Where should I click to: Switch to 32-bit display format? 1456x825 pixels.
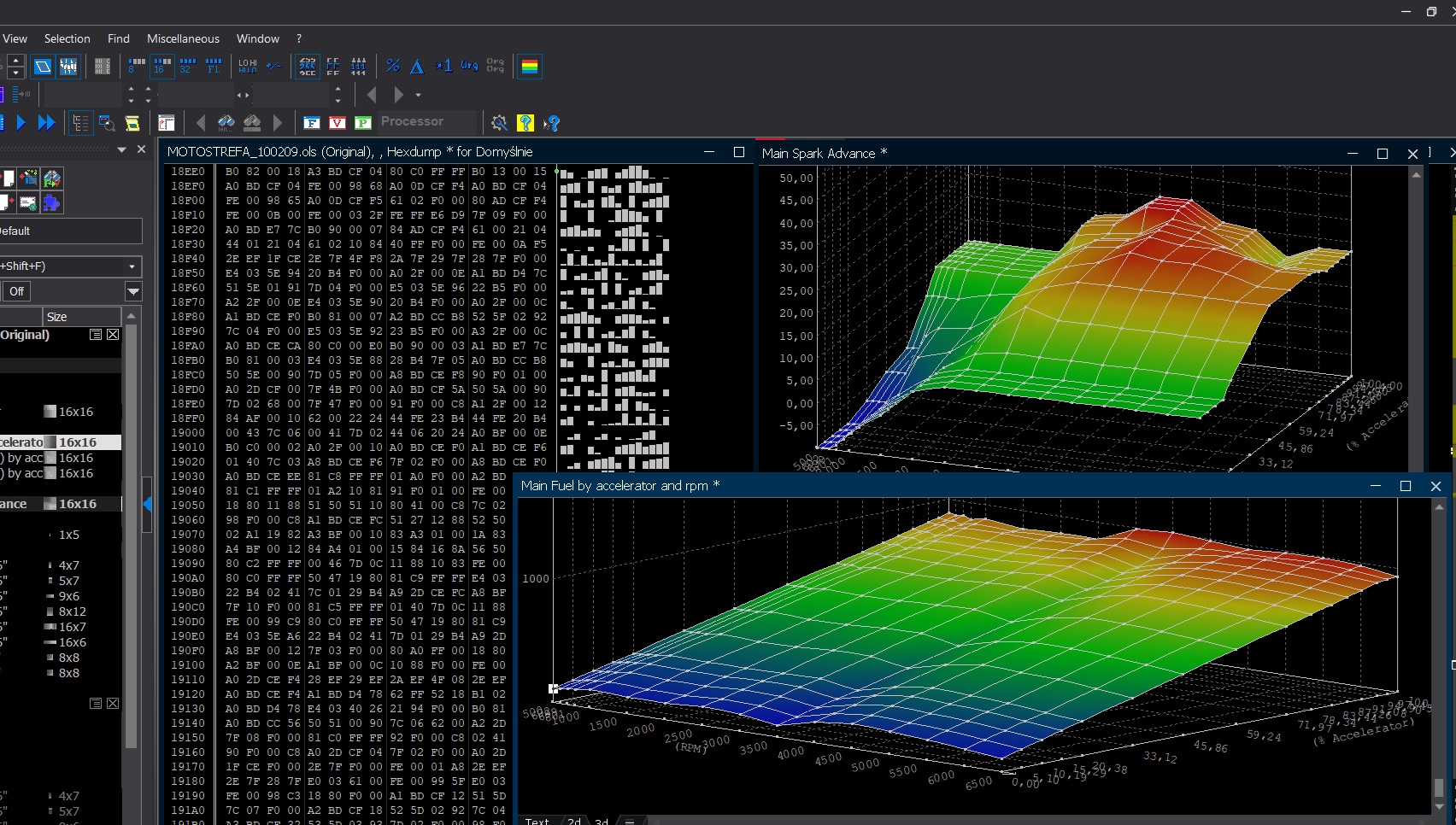pyautogui.click(x=188, y=66)
